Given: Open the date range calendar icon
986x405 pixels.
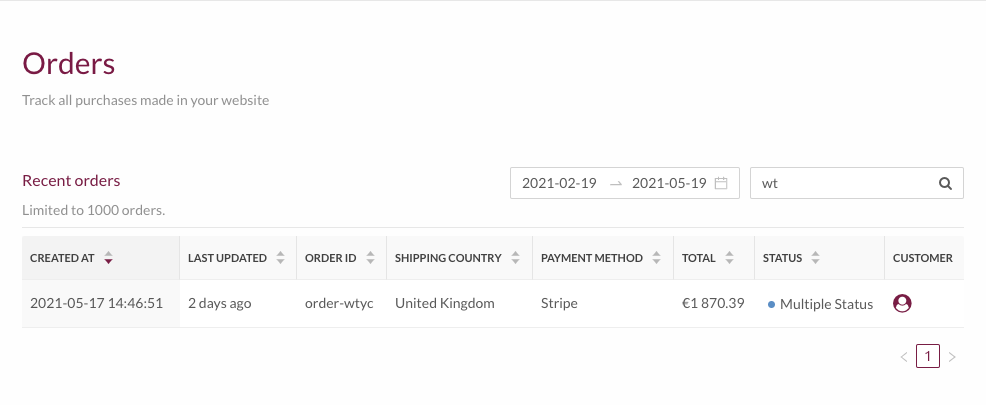Looking at the screenshot, I should [x=721, y=183].
